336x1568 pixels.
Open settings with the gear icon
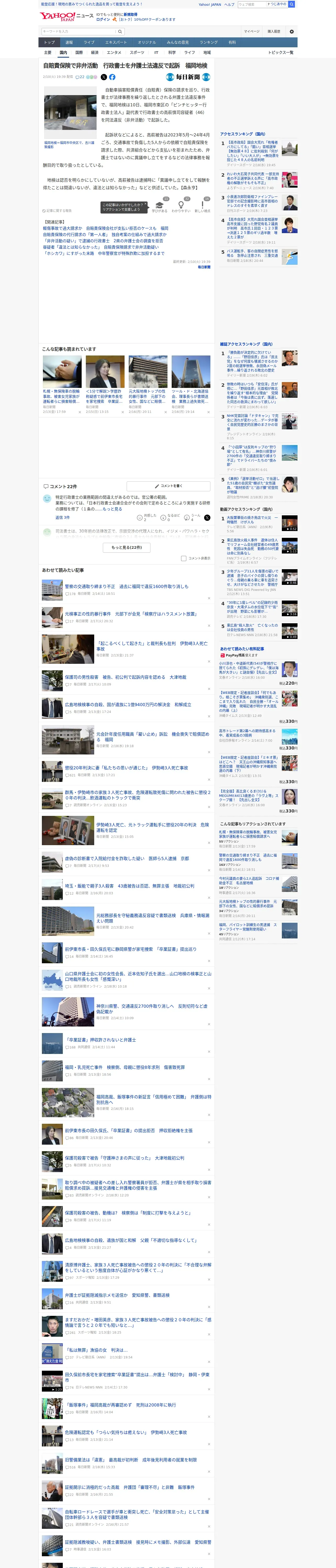pyautogui.click(x=292, y=32)
